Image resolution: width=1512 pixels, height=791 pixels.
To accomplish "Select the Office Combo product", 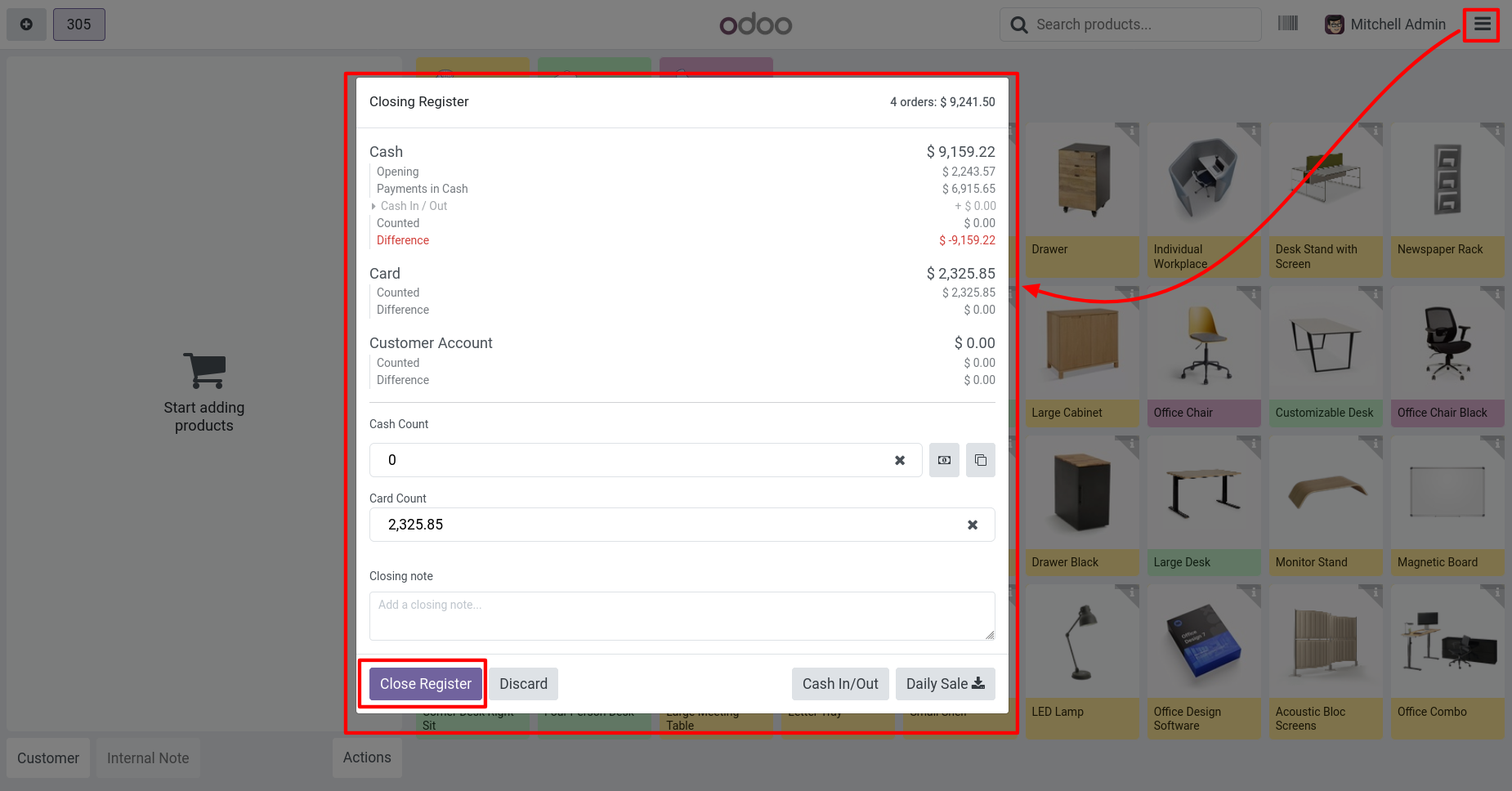I will click(1447, 662).
